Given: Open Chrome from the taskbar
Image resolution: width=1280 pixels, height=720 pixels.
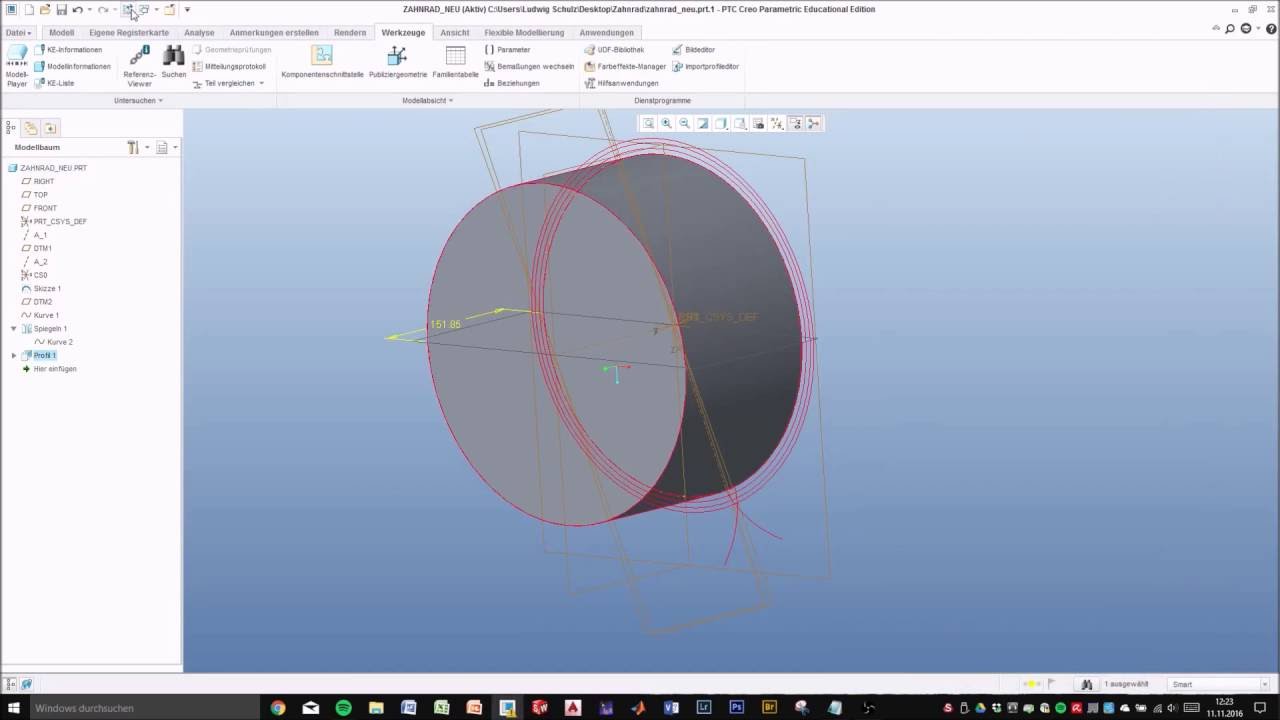Looking at the screenshot, I should [x=278, y=708].
